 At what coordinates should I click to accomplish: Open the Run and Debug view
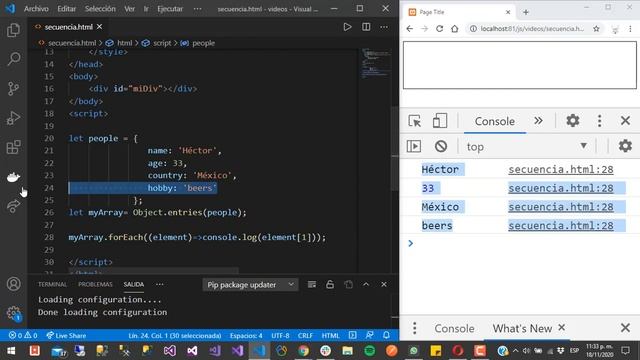[13, 118]
